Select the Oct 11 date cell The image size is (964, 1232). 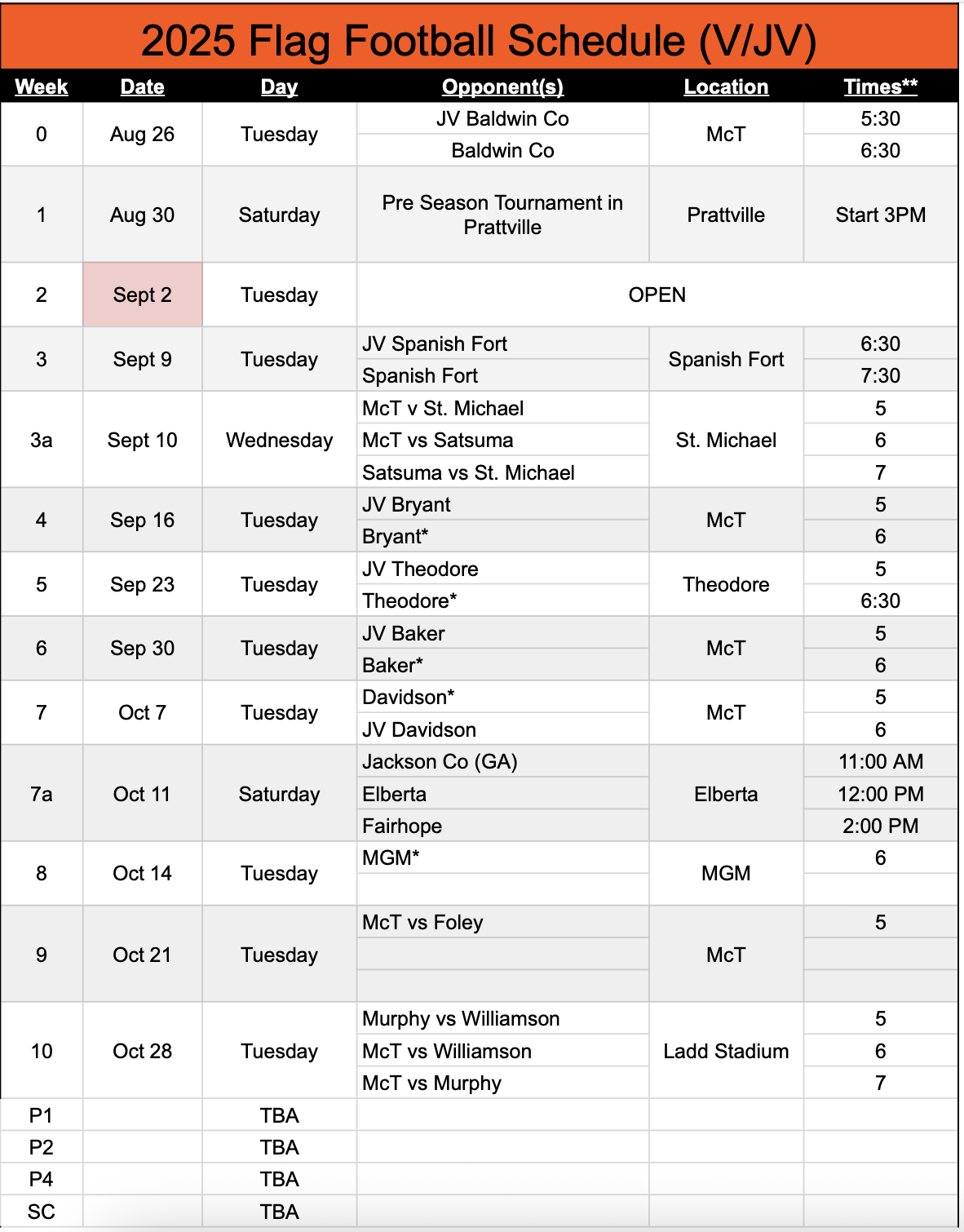[143, 794]
